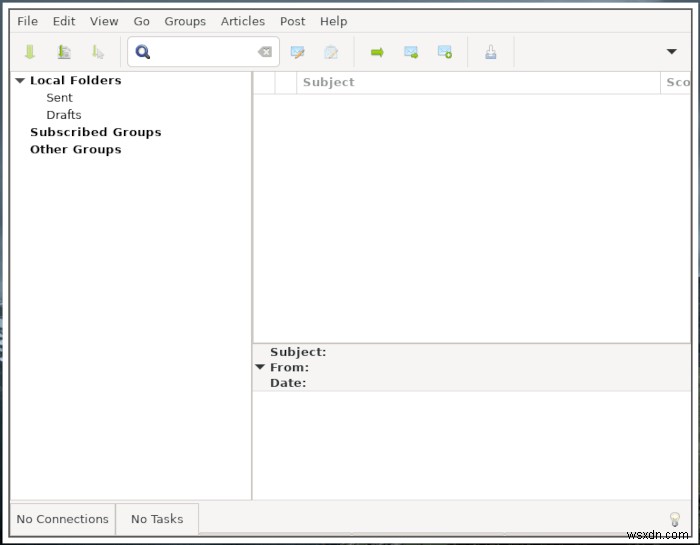Click the partially visible Score column header
The height and width of the screenshot is (545, 700).
point(676,83)
